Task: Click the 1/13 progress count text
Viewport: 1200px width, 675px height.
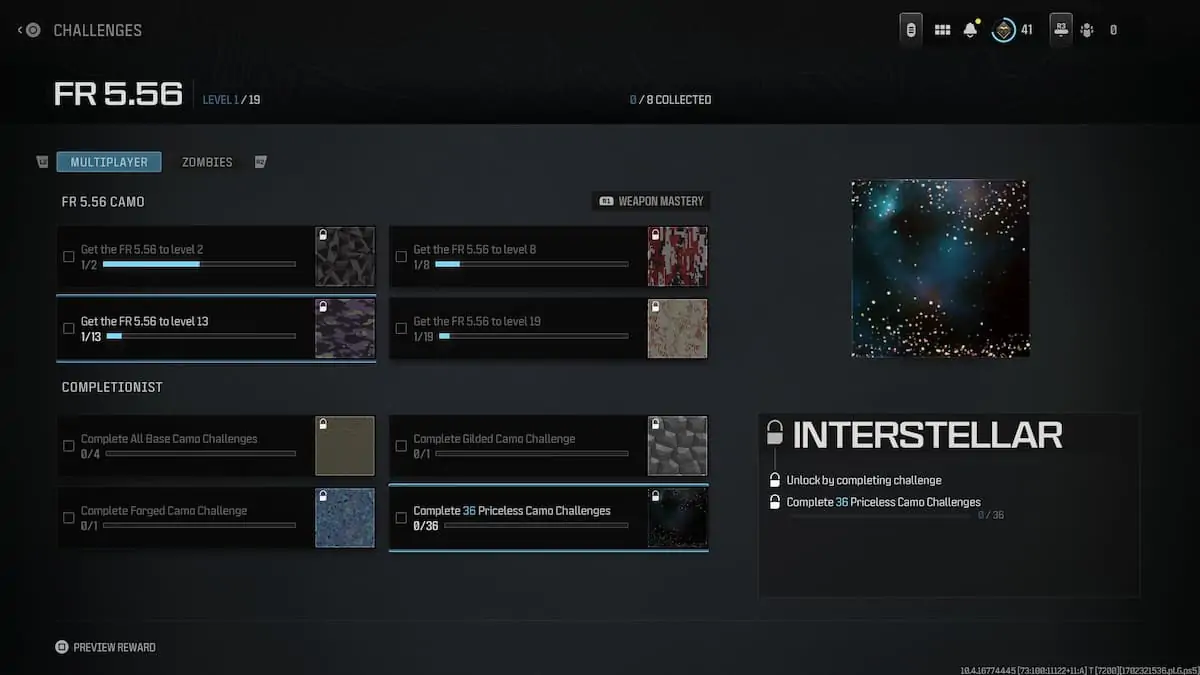Action: tap(91, 337)
